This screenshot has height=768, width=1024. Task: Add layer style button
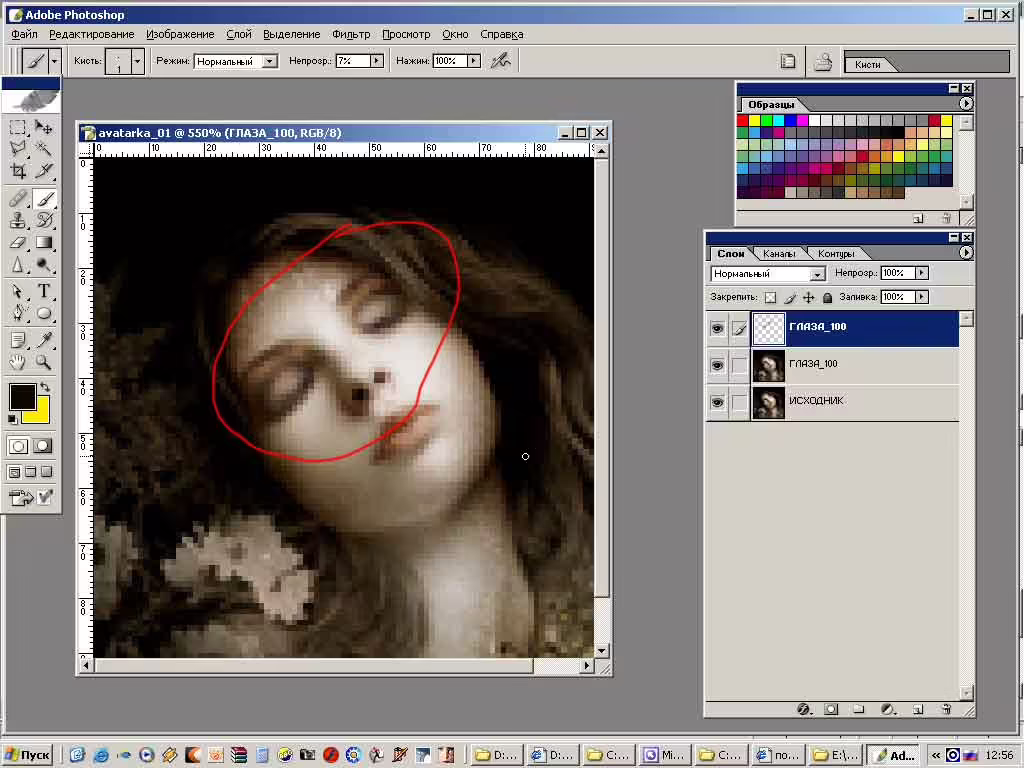[x=804, y=709]
